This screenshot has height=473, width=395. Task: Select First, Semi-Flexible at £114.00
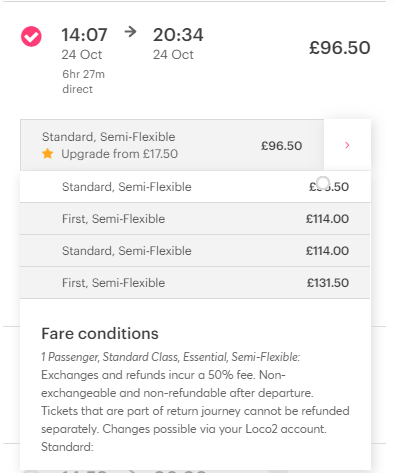click(x=195, y=219)
